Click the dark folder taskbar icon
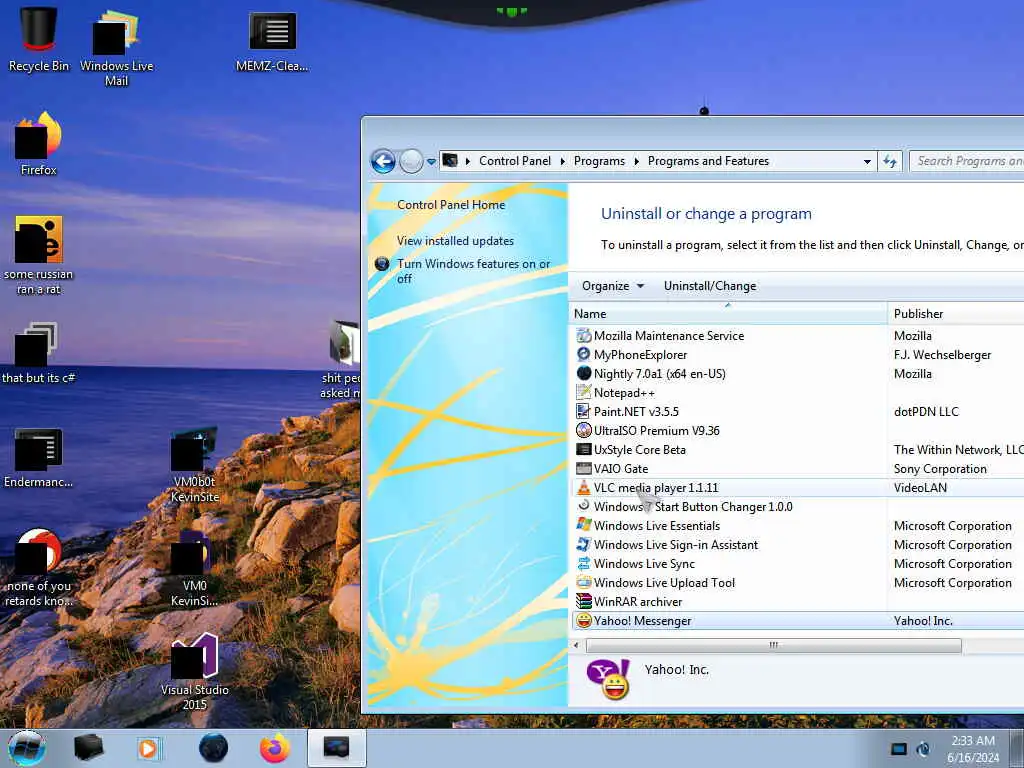 pos(89,748)
